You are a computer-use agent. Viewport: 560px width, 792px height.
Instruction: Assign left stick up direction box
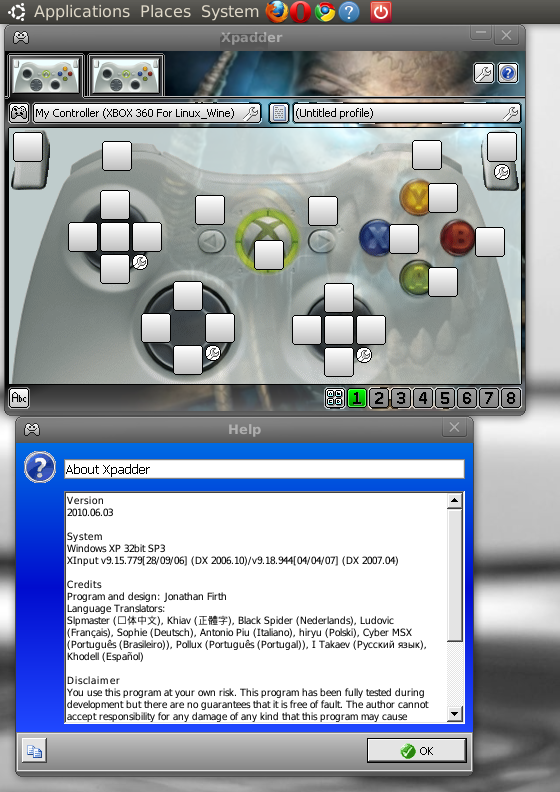[115, 205]
